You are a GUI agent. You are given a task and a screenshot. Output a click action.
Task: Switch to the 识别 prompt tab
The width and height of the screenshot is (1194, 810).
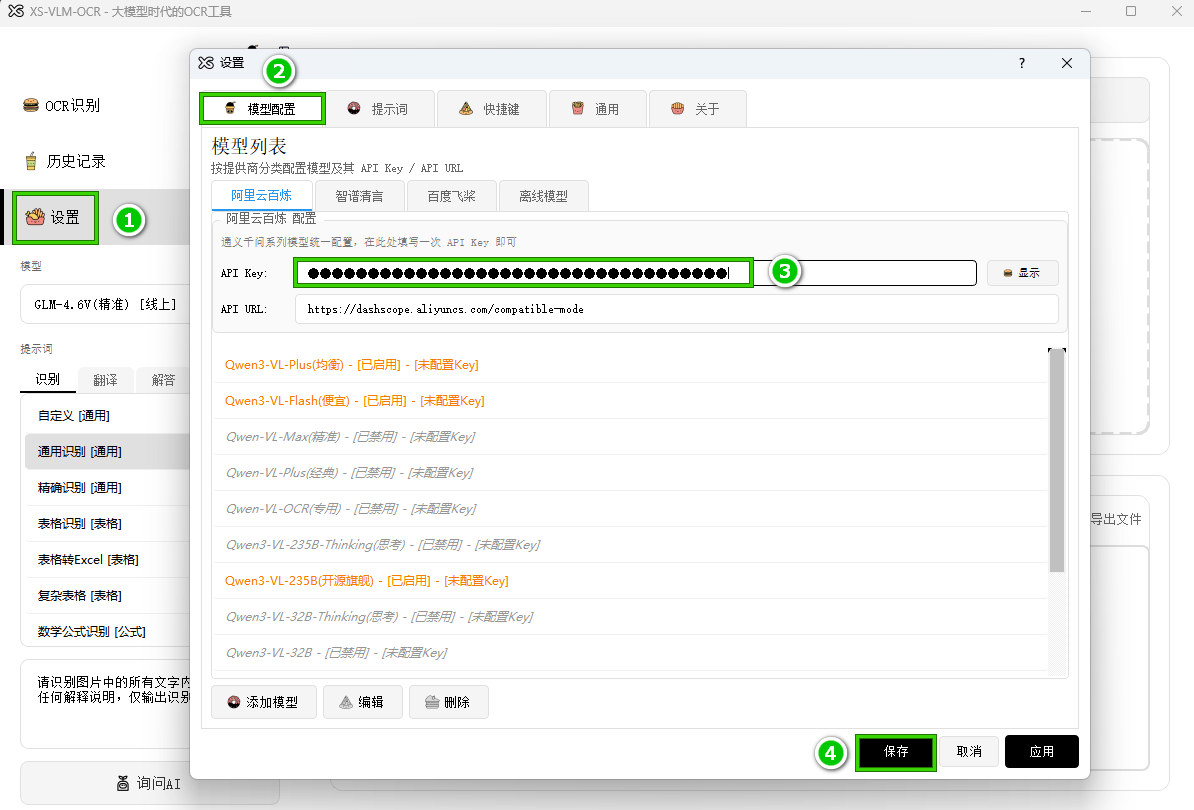coord(47,379)
